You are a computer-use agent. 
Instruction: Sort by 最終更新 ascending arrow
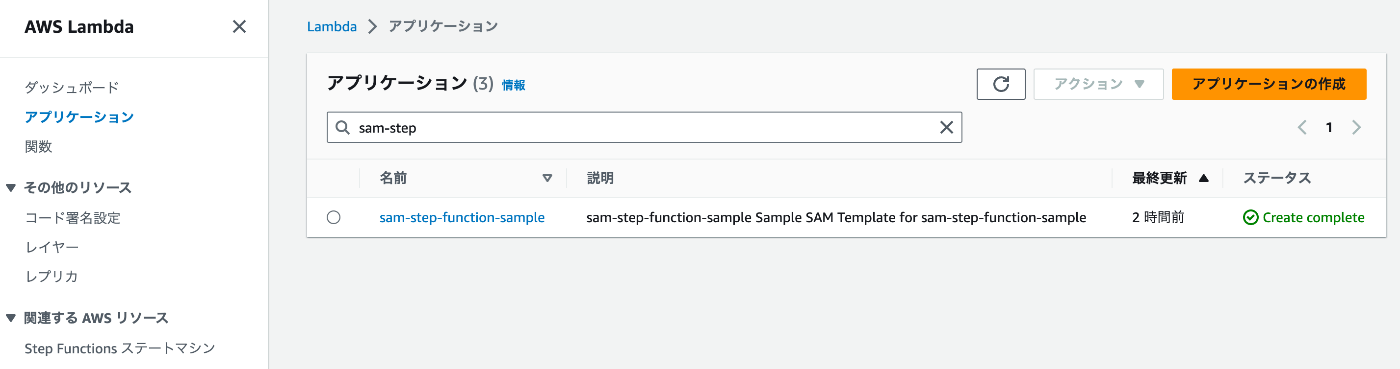[1203, 178]
